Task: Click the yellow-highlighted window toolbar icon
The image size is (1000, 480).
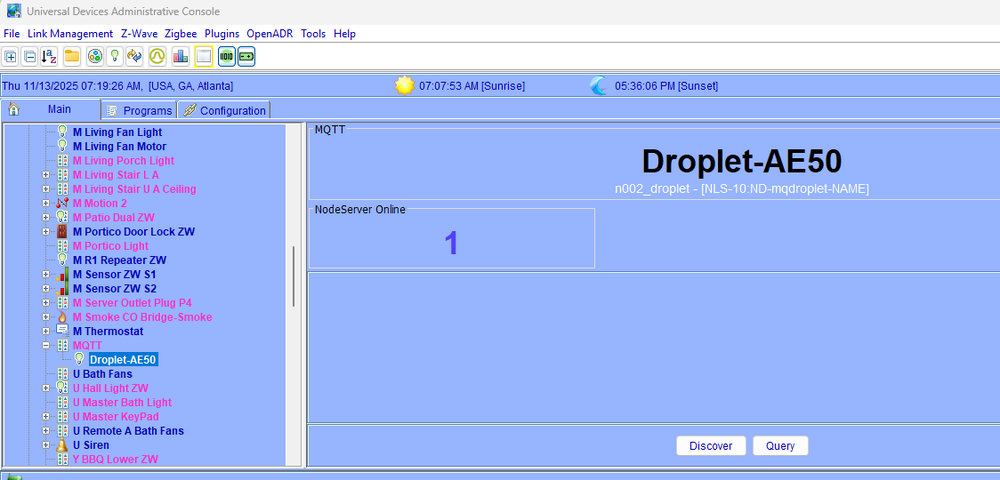Action: 204,57
